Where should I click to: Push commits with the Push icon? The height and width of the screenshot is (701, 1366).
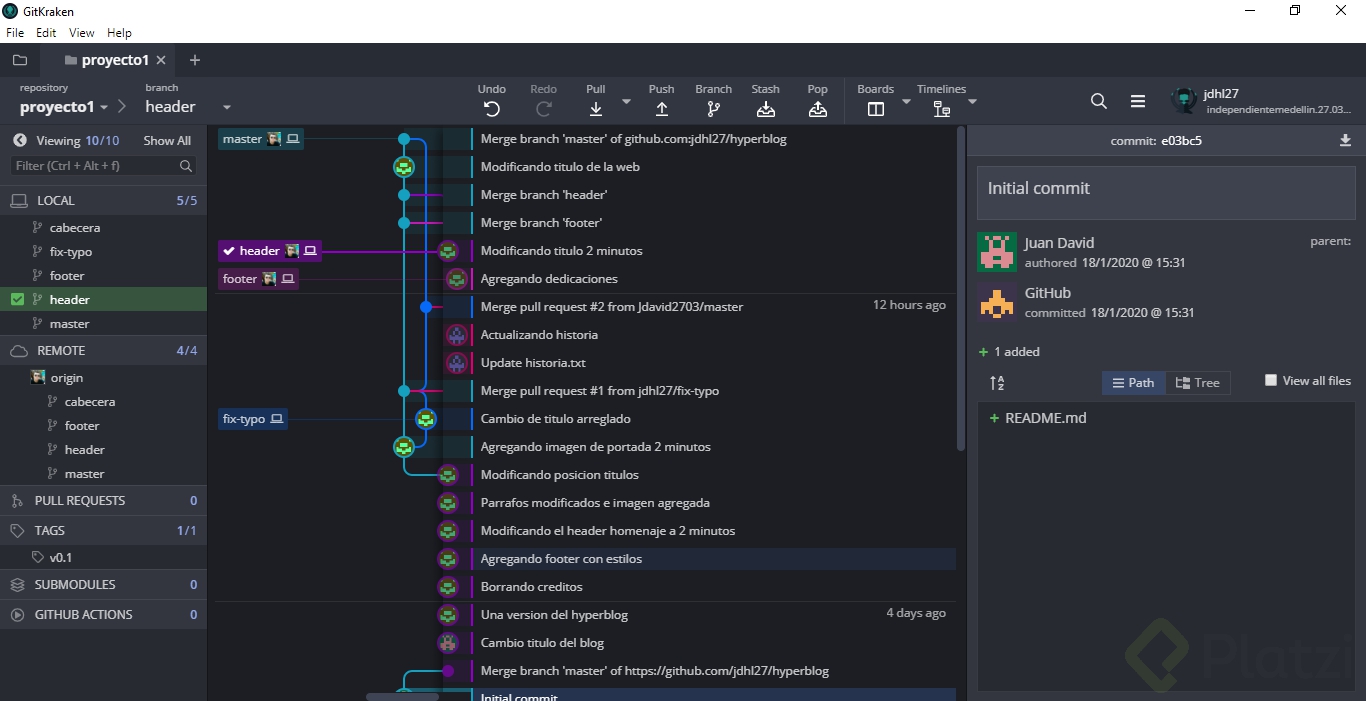(x=661, y=109)
